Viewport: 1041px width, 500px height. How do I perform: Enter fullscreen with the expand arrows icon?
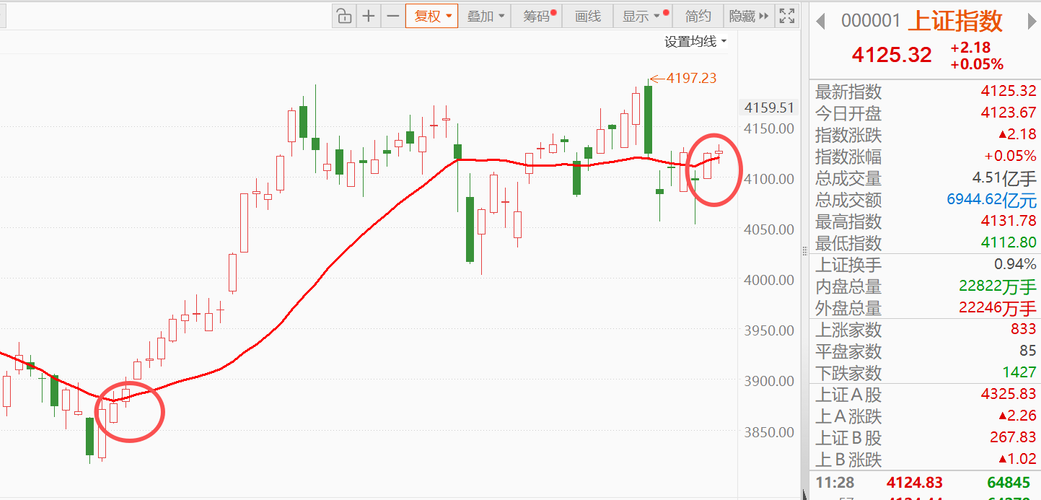coord(787,16)
